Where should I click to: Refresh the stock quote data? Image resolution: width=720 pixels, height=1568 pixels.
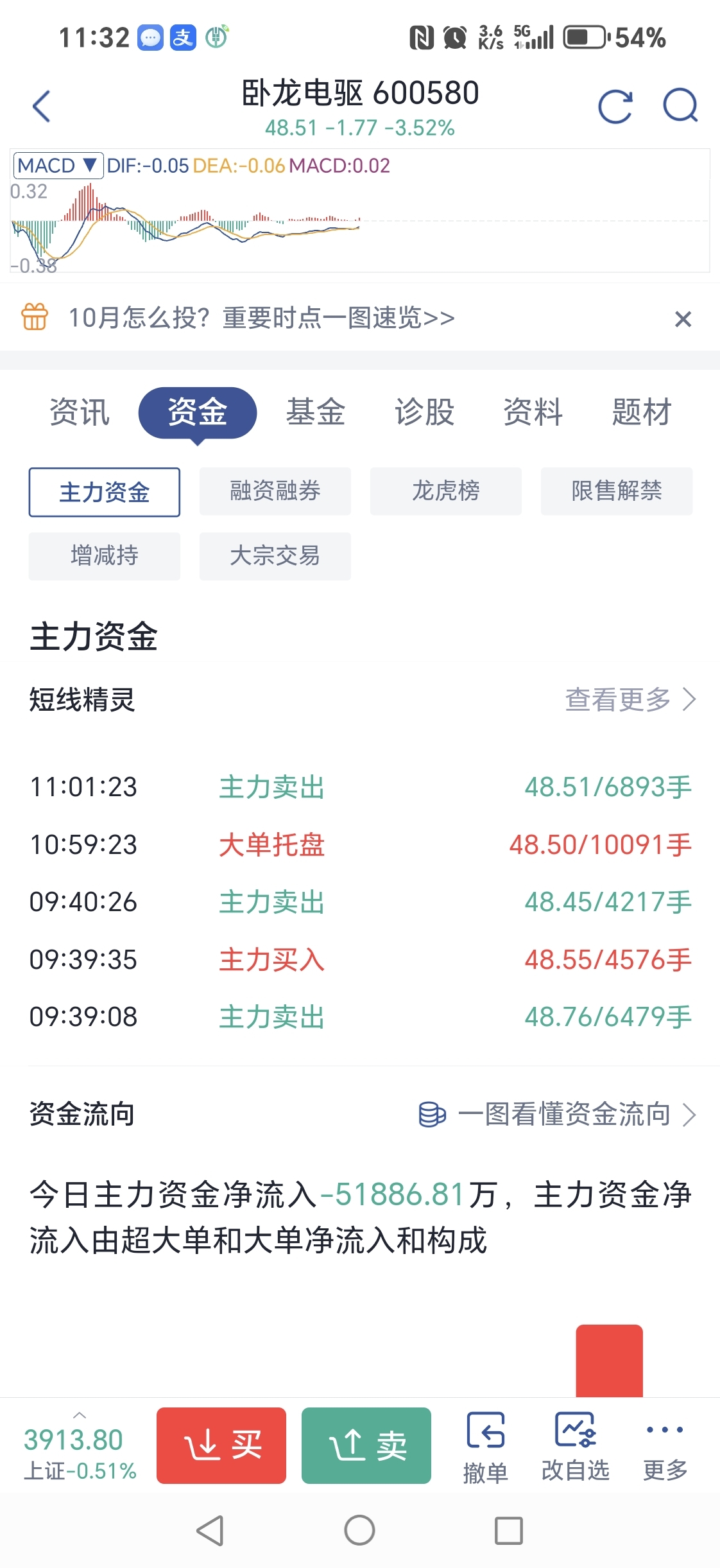click(x=615, y=106)
